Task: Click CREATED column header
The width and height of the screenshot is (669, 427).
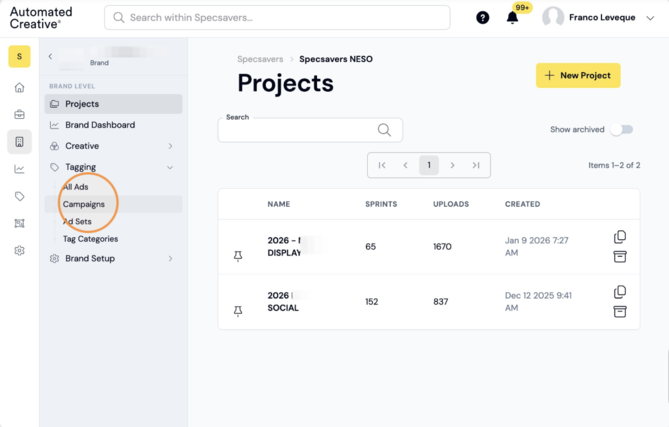Action: point(522,204)
